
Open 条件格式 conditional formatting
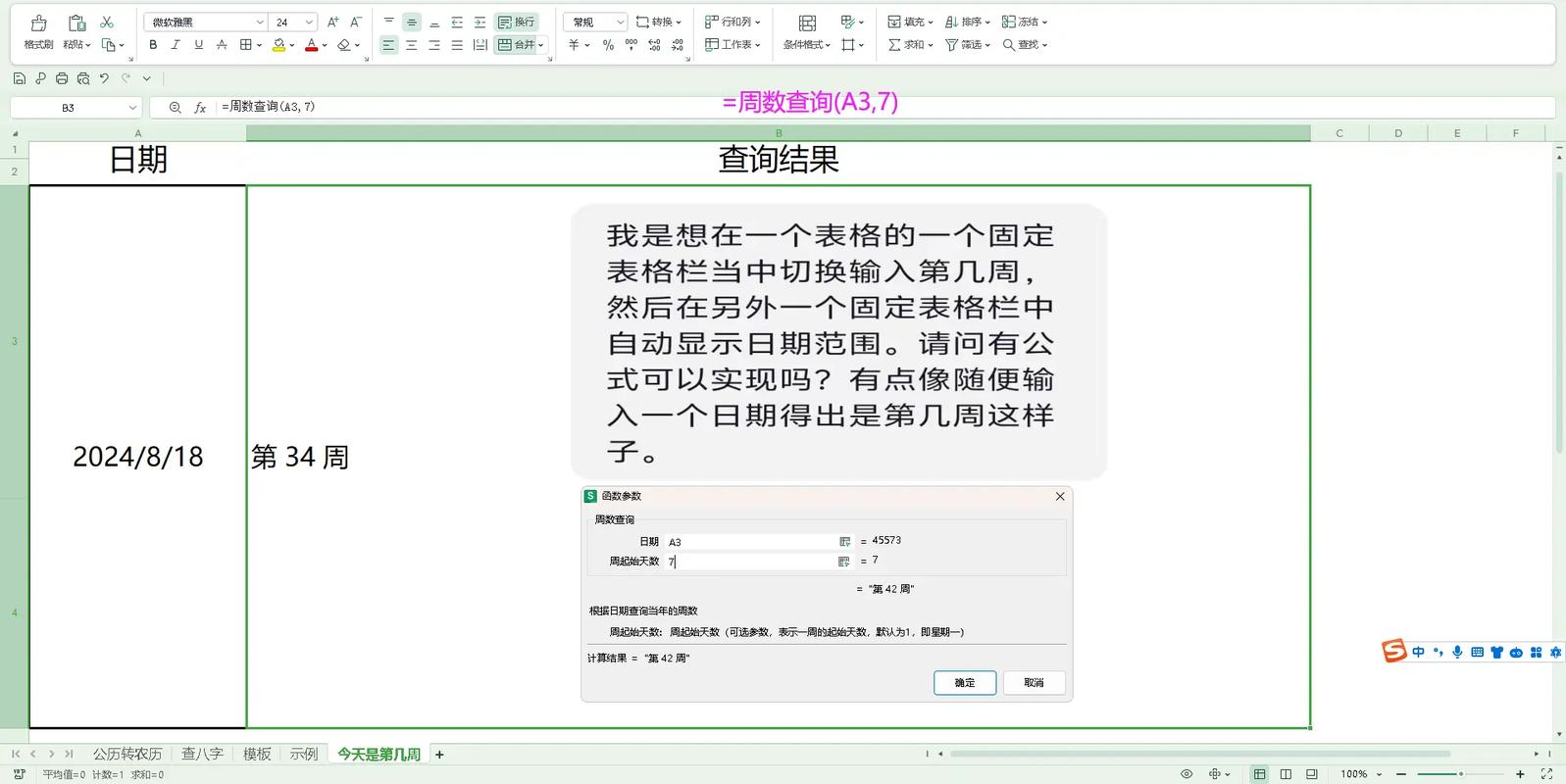[x=807, y=32]
